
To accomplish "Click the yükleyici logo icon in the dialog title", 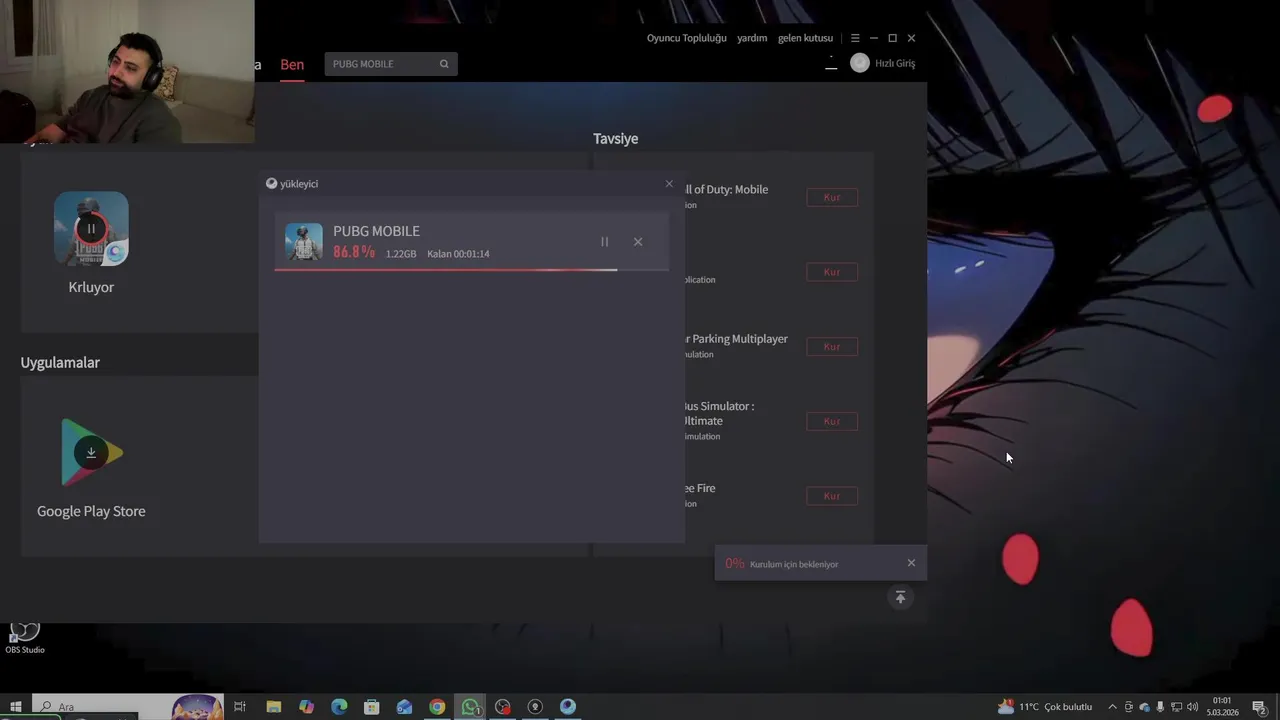I will (x=271, y=184).
